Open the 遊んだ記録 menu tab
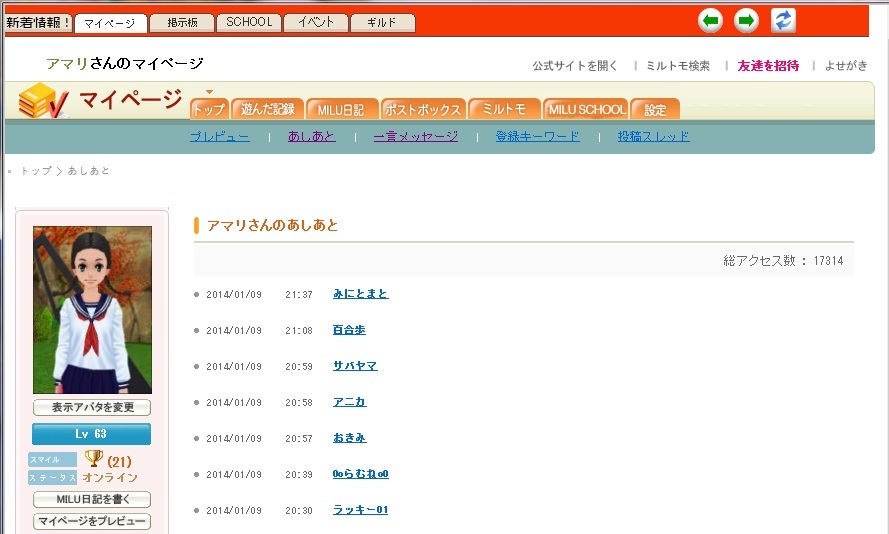Screen dimensions: 889x534 point(267,109)
